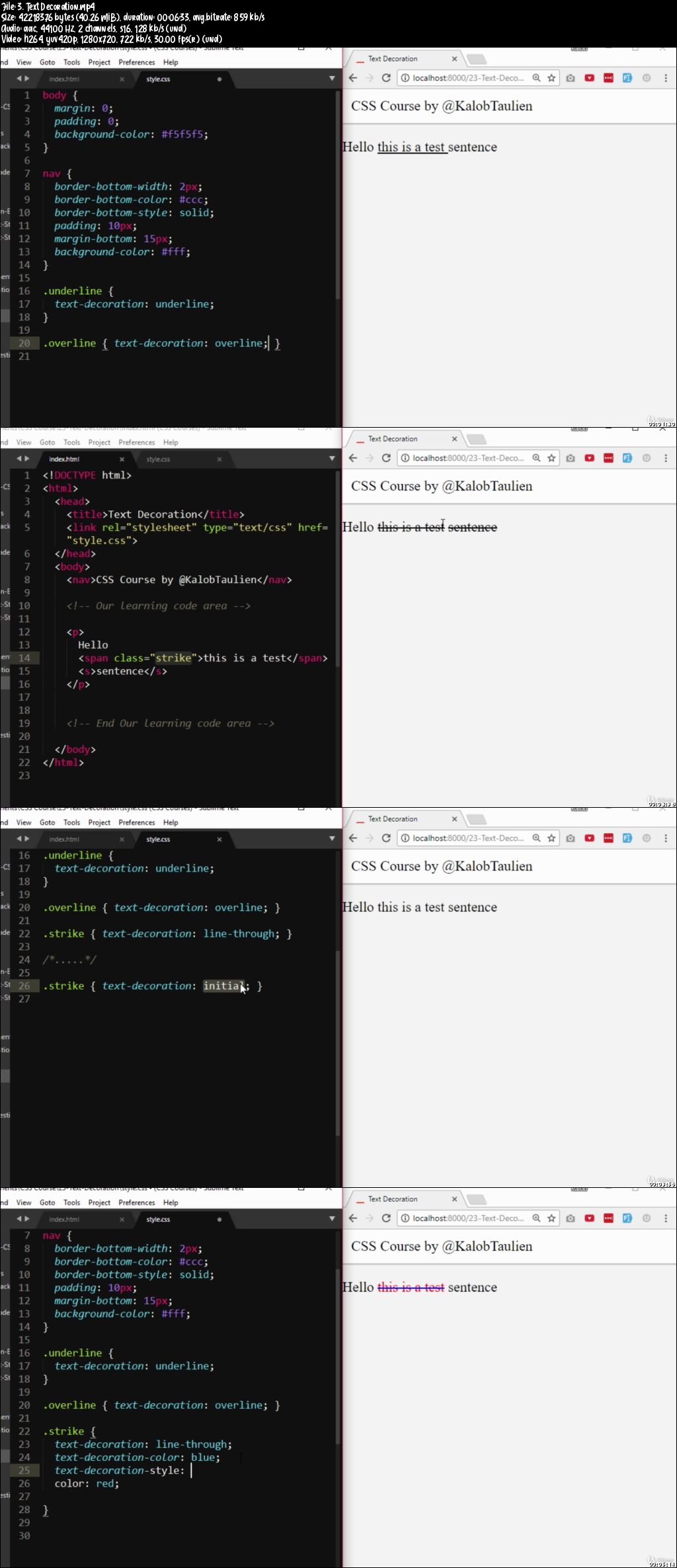Screen dimensions: 677x1568
Task: Click blue extension icon in second frame browser
Action: click(x=627, y=458)
